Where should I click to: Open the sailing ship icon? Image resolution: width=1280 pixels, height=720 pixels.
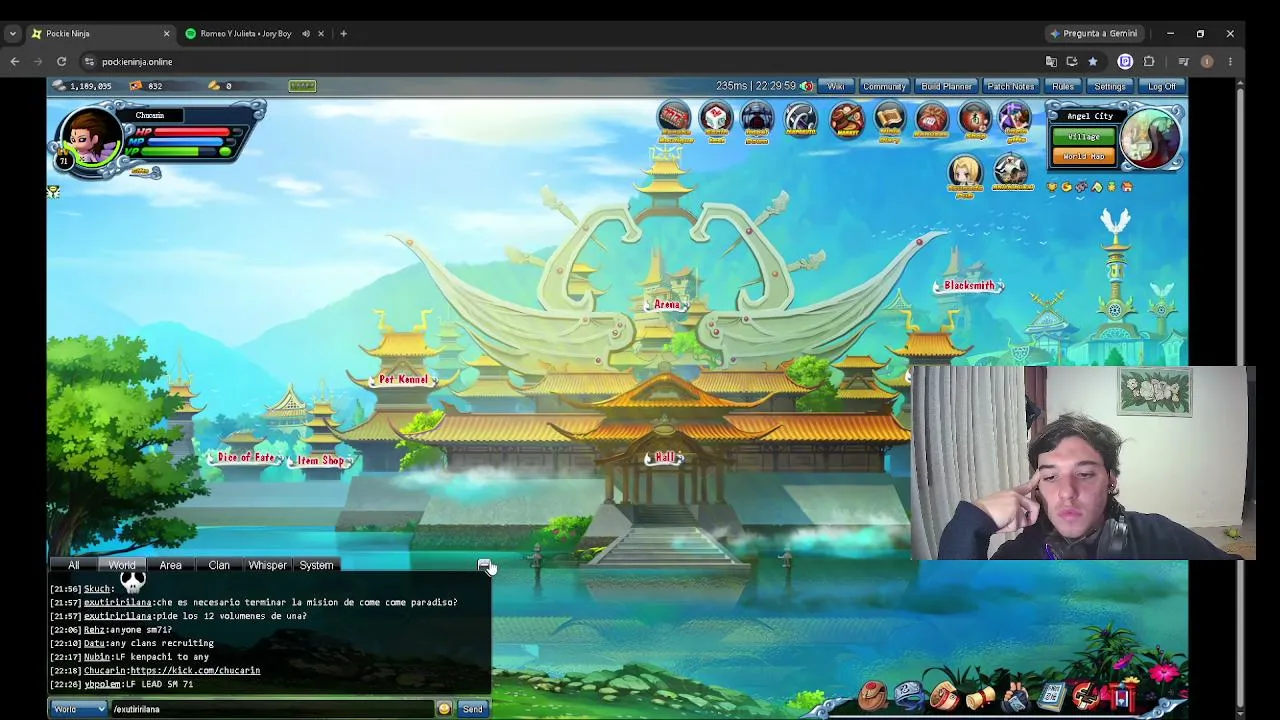(x=1012, y=172)
